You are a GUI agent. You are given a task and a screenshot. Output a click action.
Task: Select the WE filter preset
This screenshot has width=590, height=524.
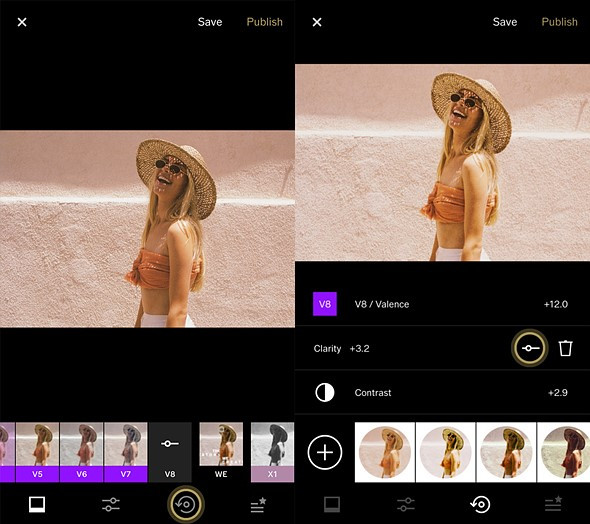[x=221, y=452]
